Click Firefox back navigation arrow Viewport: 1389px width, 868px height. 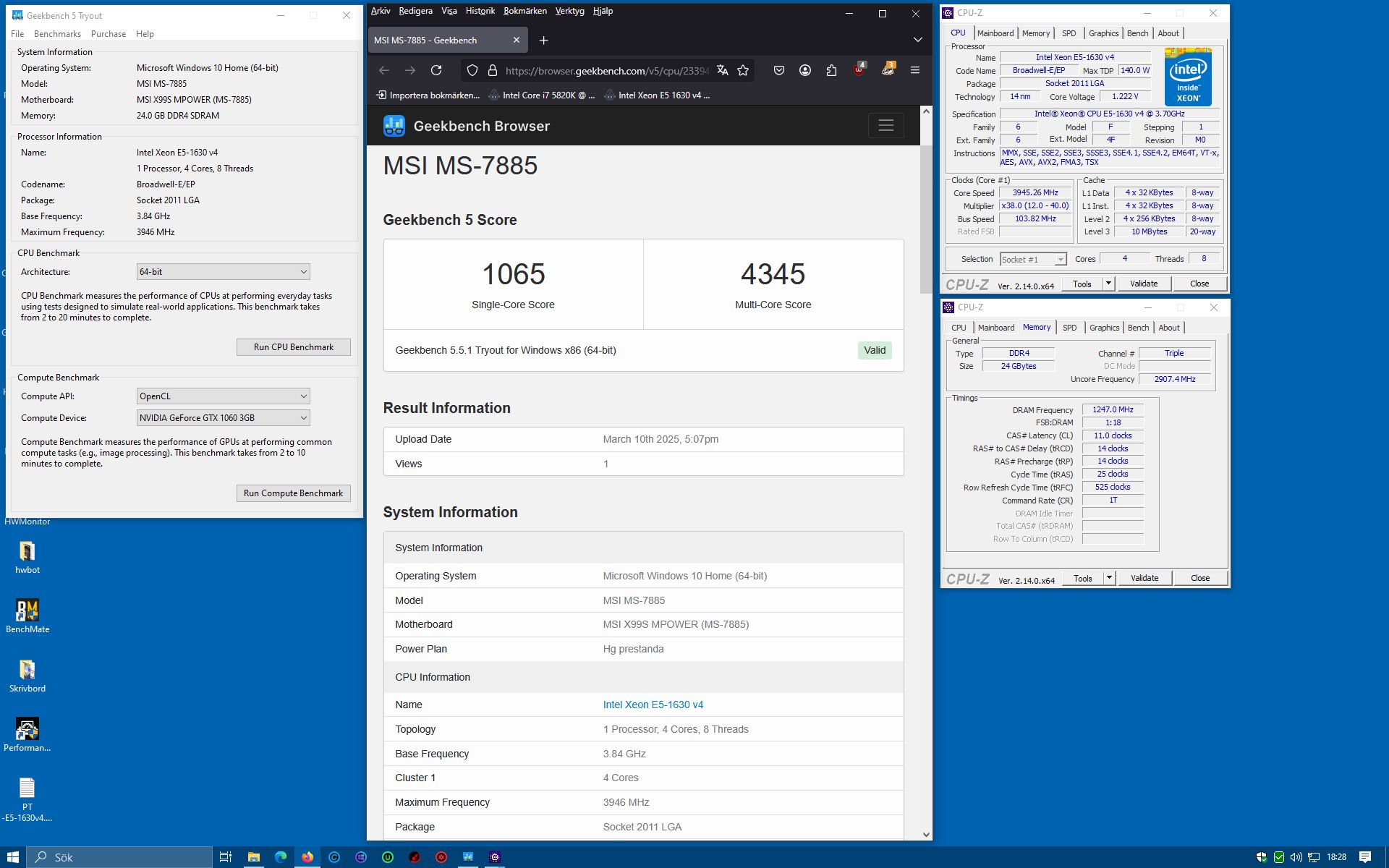pos(384,70)
